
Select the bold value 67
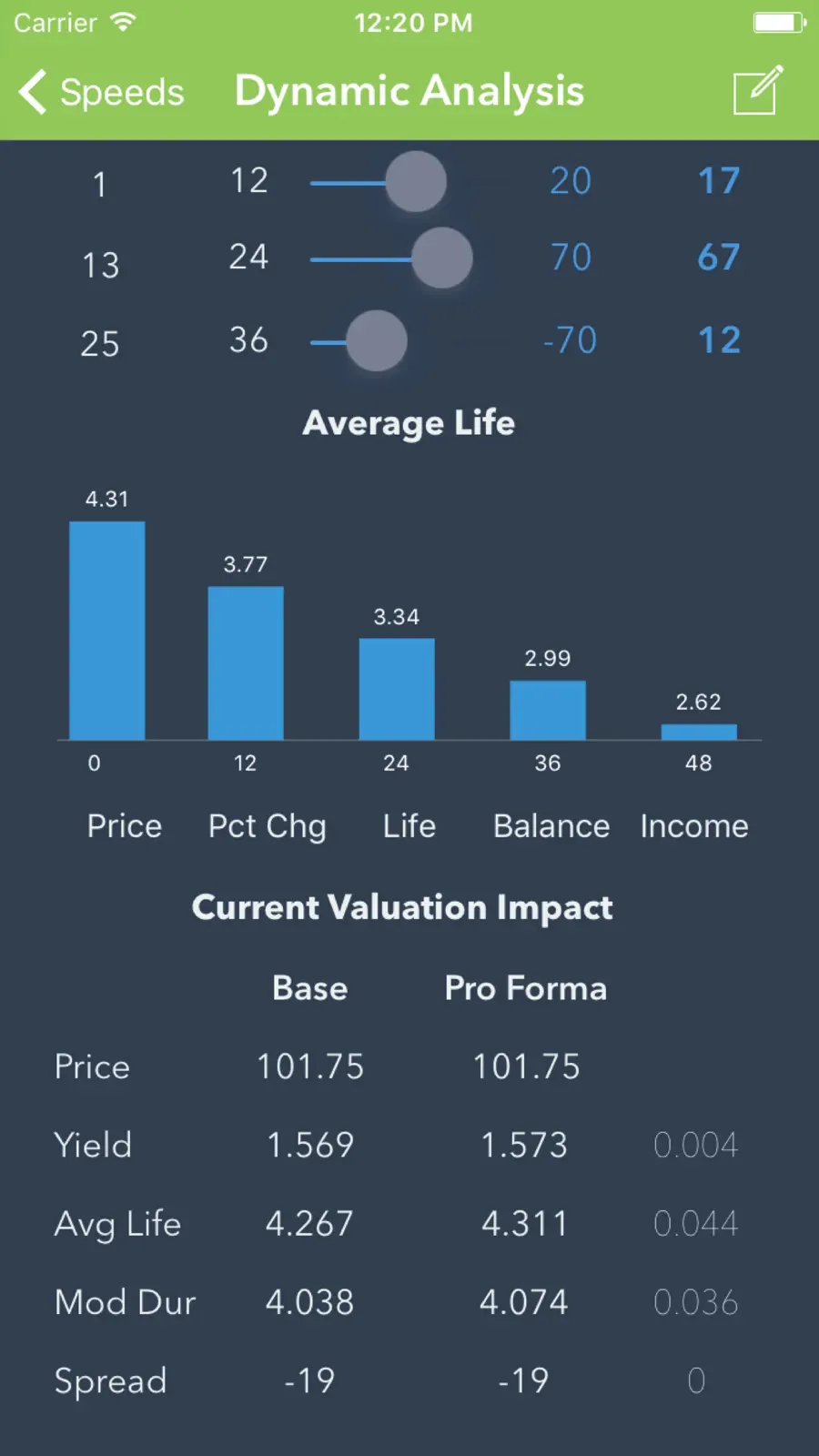(x=719, y=258)
